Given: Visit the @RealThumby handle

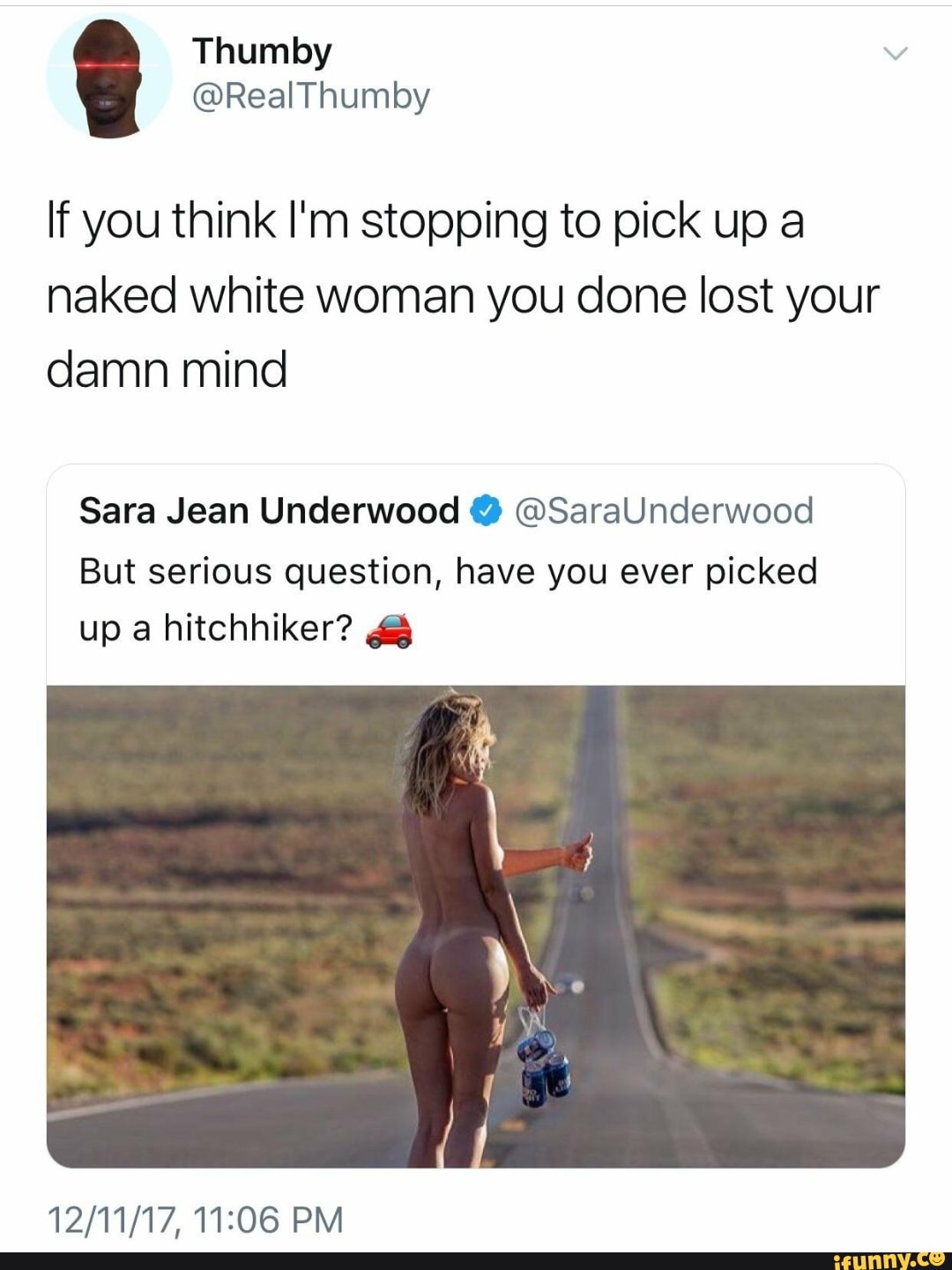Looking at the screenshot, I should (310, 96).
